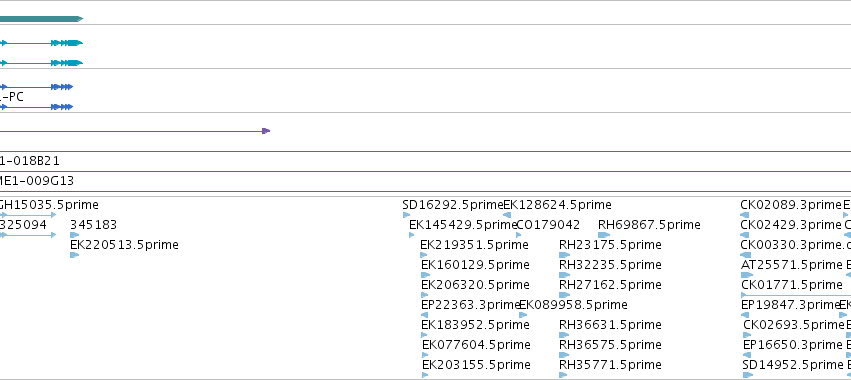
Task: Click the EP22363.3prime EST label
Action: point(471,305)
